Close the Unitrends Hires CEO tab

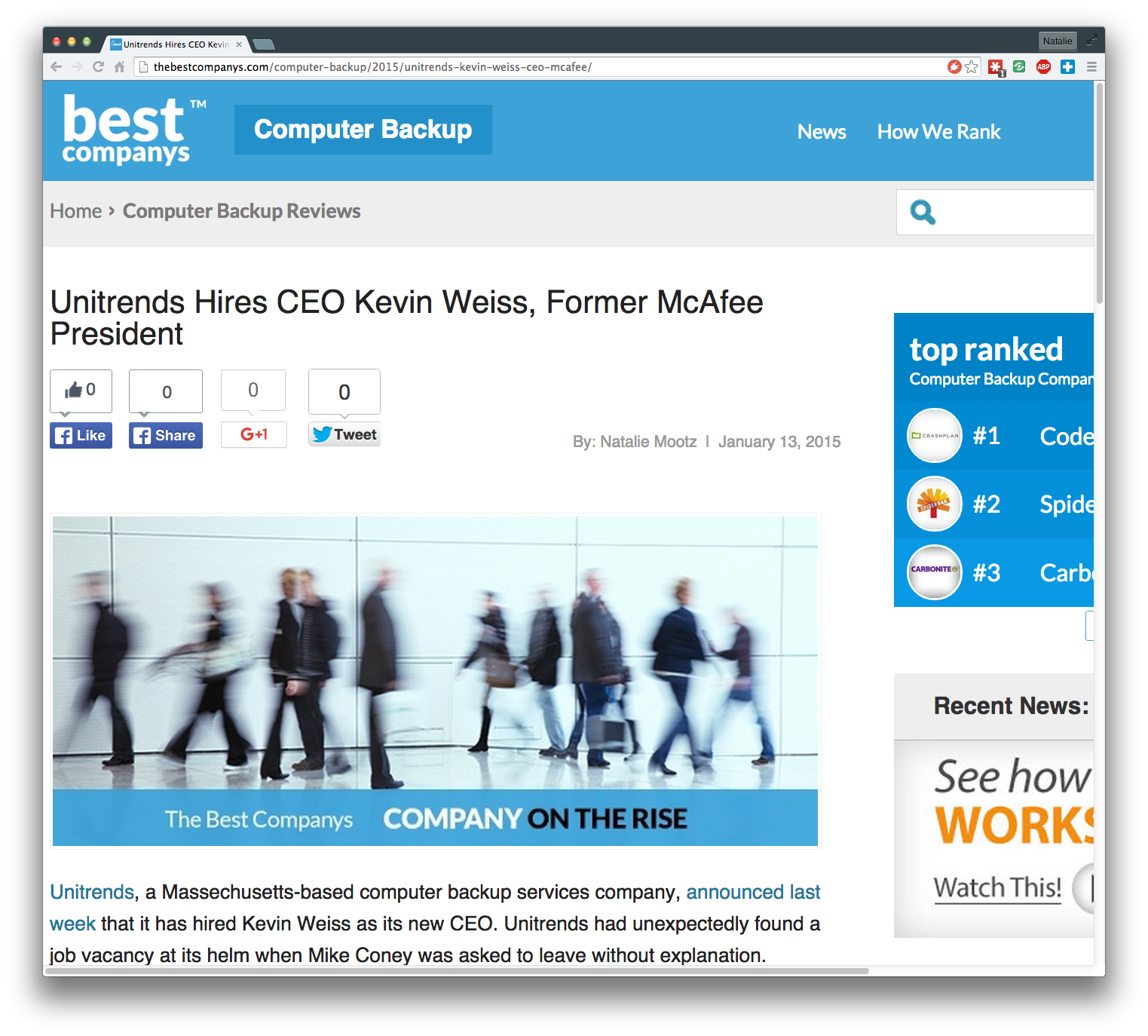[x=239, y=44]
